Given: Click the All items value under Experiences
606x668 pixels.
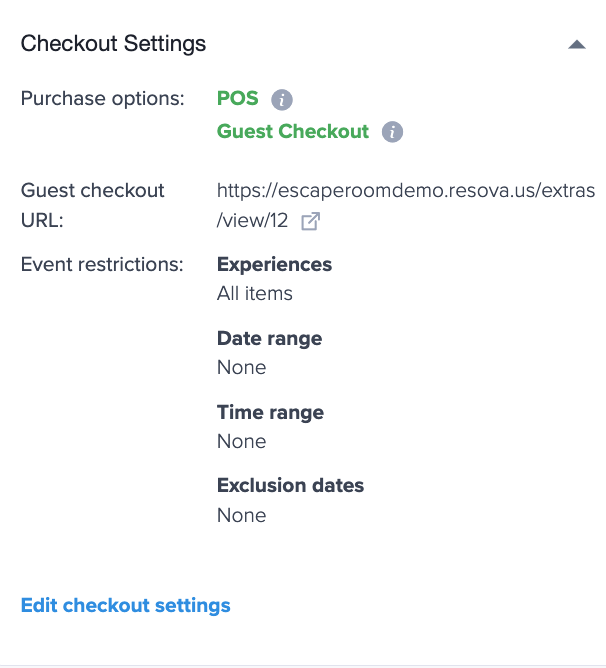Looking at the screenshot, I should point(254,294).
